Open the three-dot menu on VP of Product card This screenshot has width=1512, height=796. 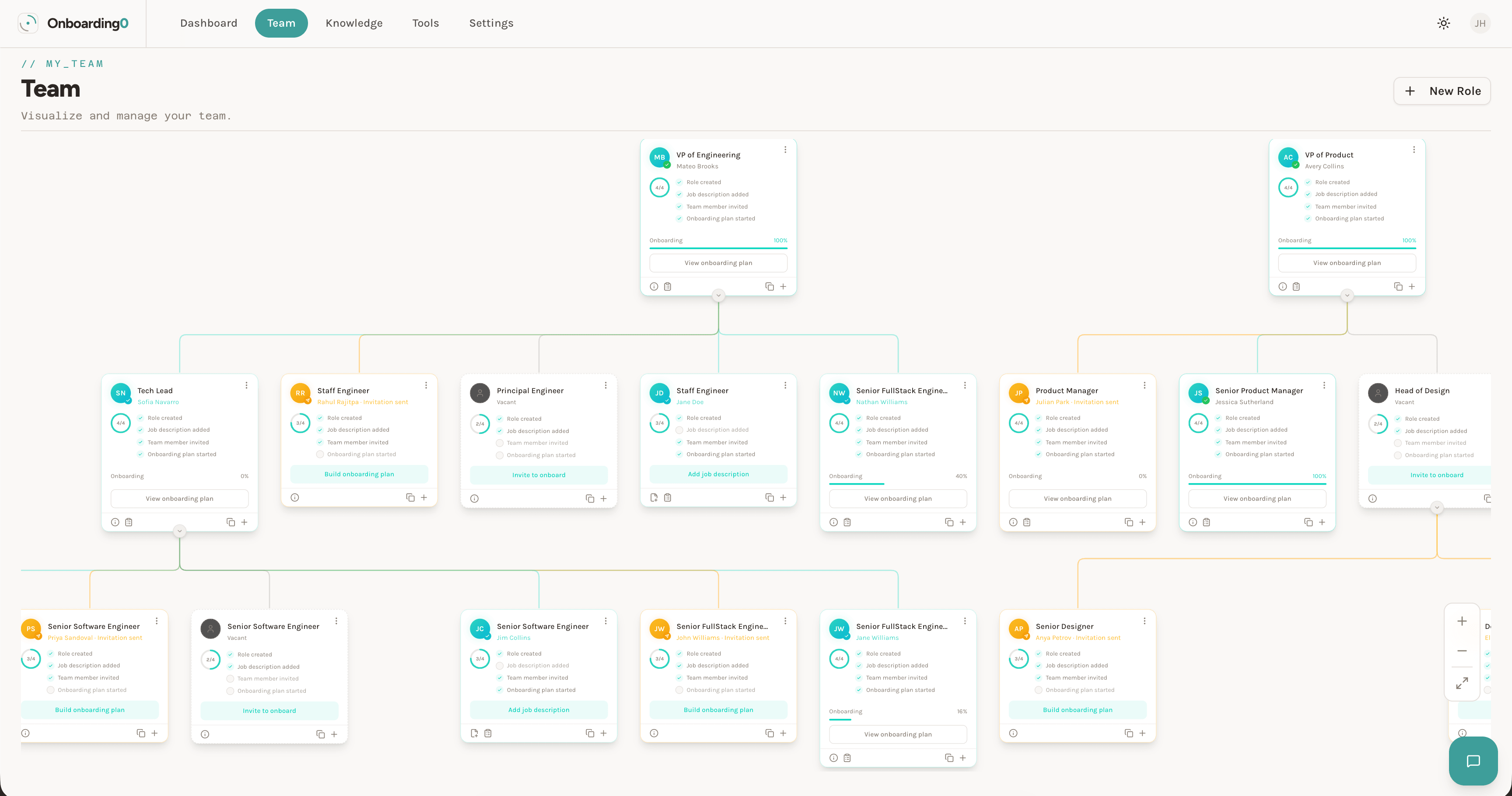click(1414, 150)
